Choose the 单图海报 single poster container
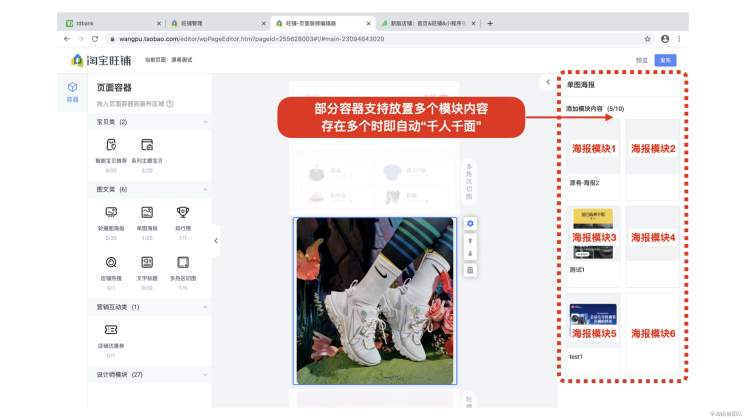746x420 pixels. pos(147,212)
